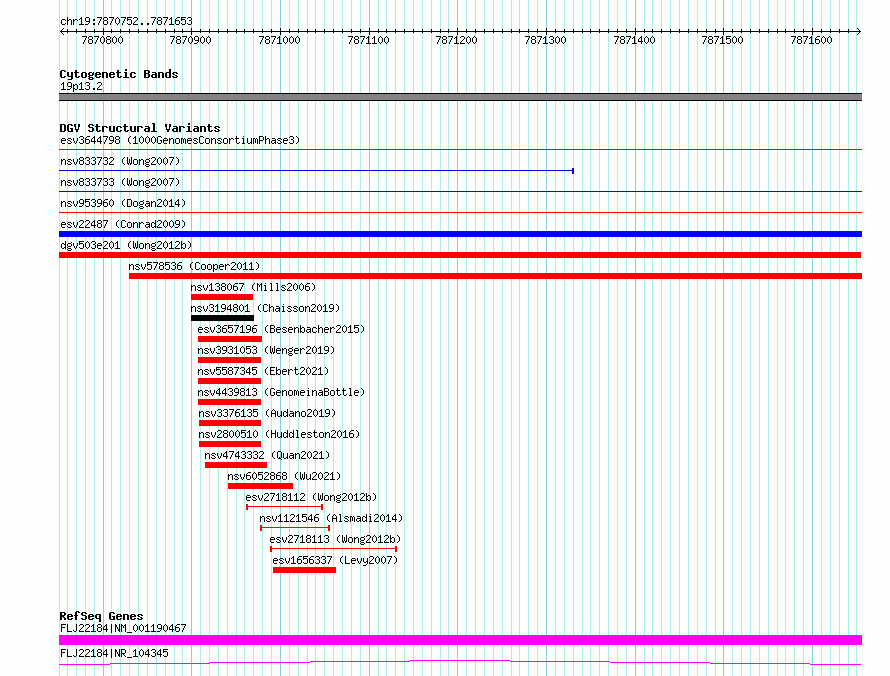
Task: Select the nsv6052868 red variant bar
Action: click(x=260, y=486)
